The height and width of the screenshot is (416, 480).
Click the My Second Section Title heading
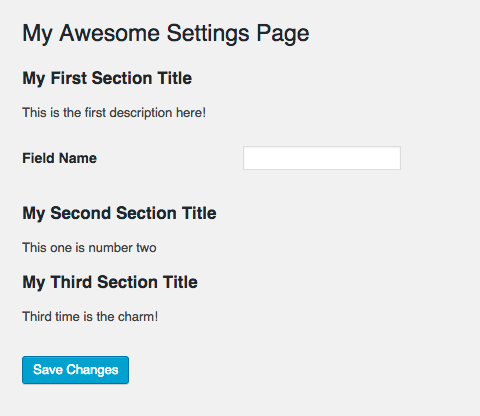click(119, 213)
